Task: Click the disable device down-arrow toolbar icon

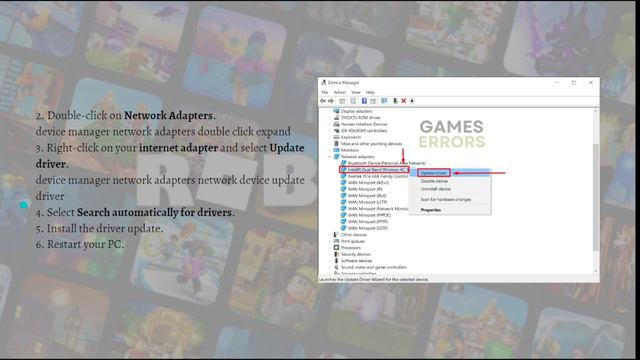Action: pos(412,101)
